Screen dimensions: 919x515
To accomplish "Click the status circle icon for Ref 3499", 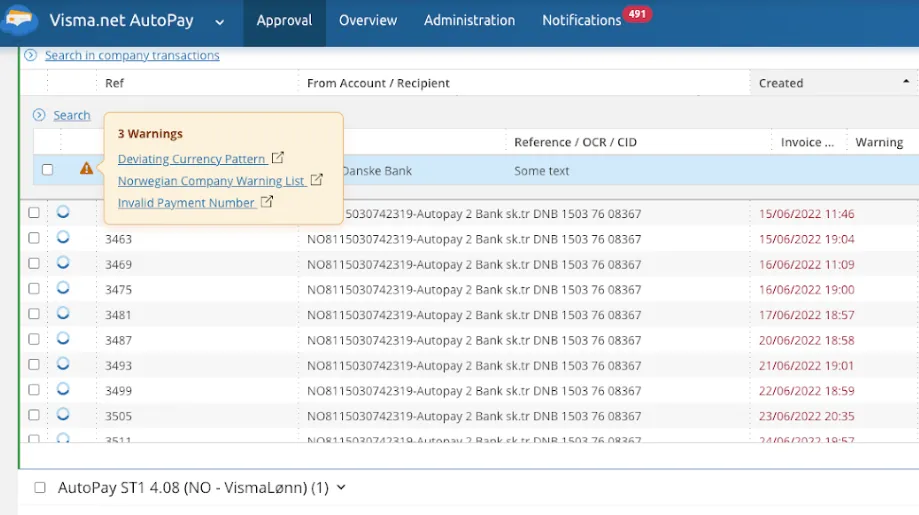I will coord(63,388).
